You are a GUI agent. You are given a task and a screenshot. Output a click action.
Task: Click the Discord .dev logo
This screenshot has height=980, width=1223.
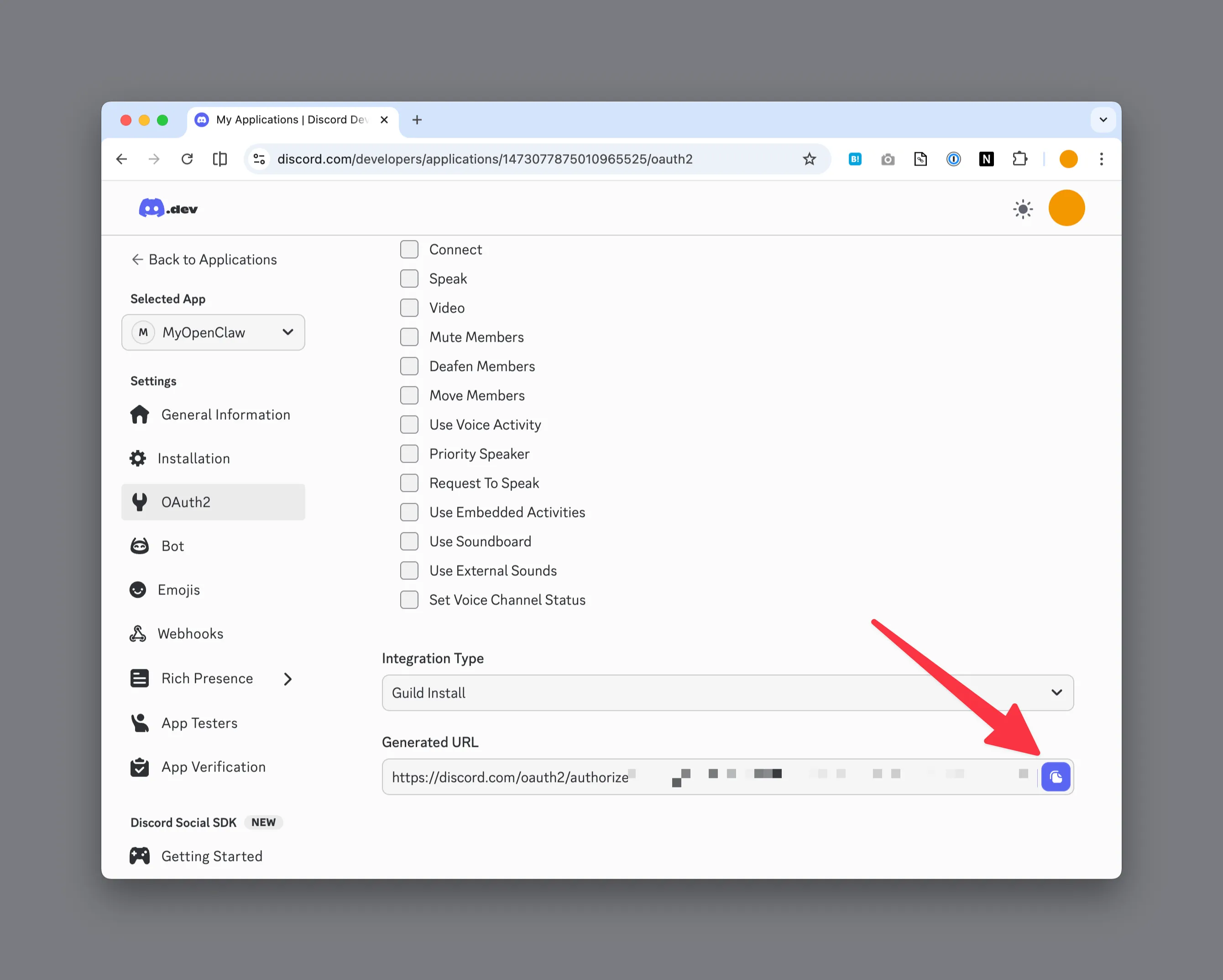tap(168, 209)
